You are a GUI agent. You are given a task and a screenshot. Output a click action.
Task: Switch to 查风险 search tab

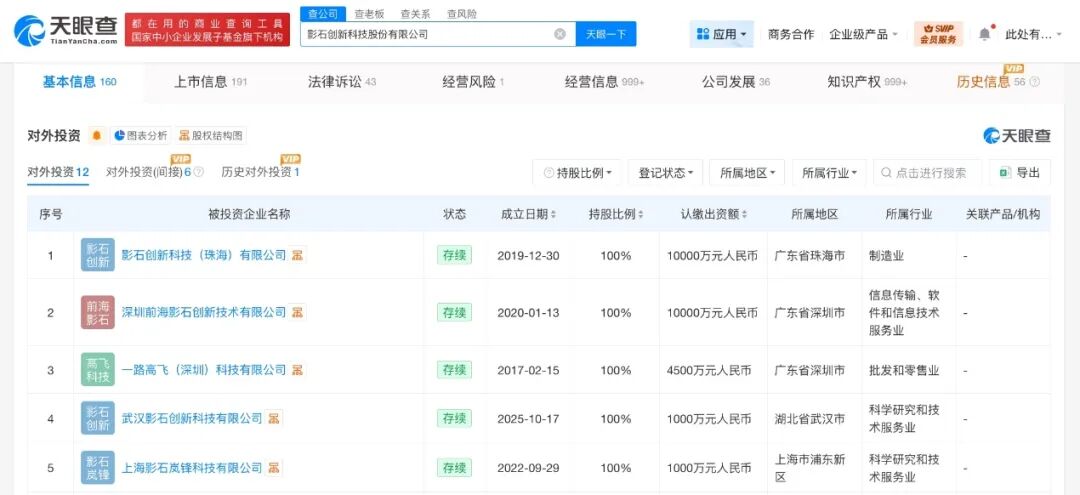[x=461, y=14]
